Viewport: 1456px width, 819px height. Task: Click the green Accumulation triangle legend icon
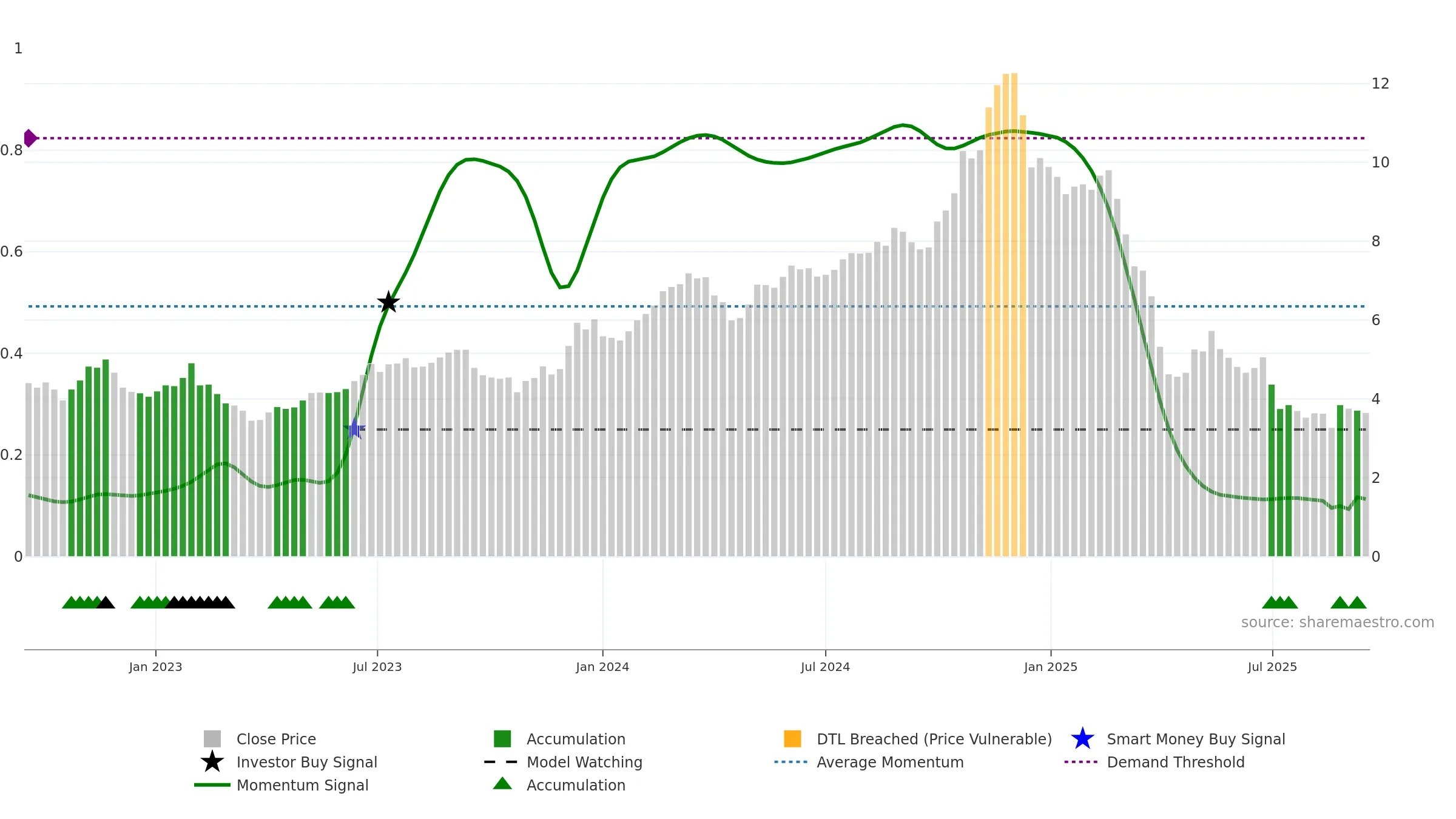point(502,783)
